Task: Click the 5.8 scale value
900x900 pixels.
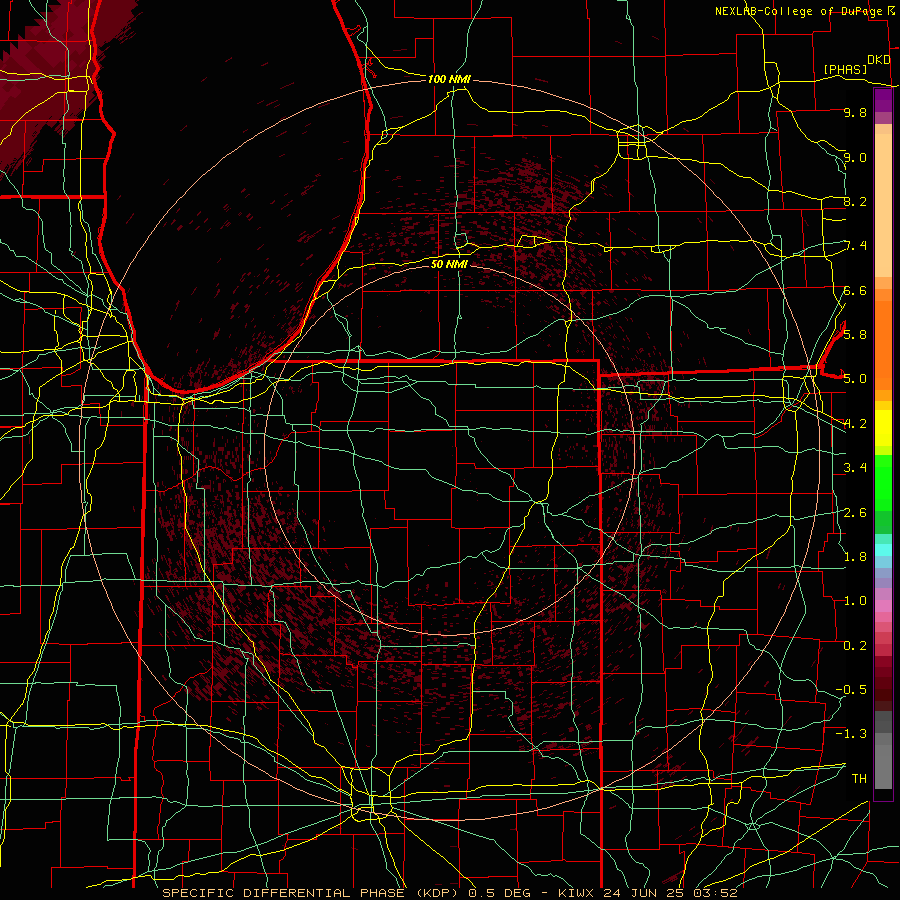Action: click(x=855, y=334)
